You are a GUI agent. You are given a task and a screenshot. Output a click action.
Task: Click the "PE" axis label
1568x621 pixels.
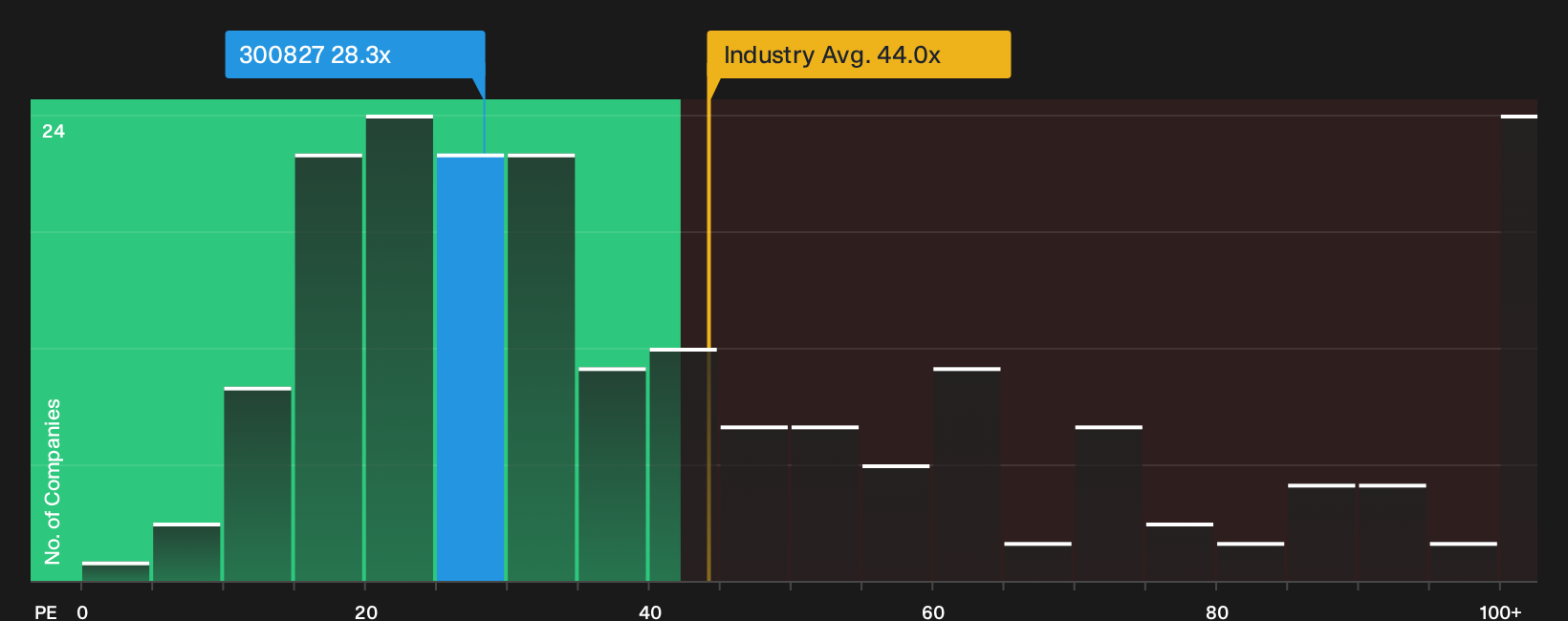point(46,611)
